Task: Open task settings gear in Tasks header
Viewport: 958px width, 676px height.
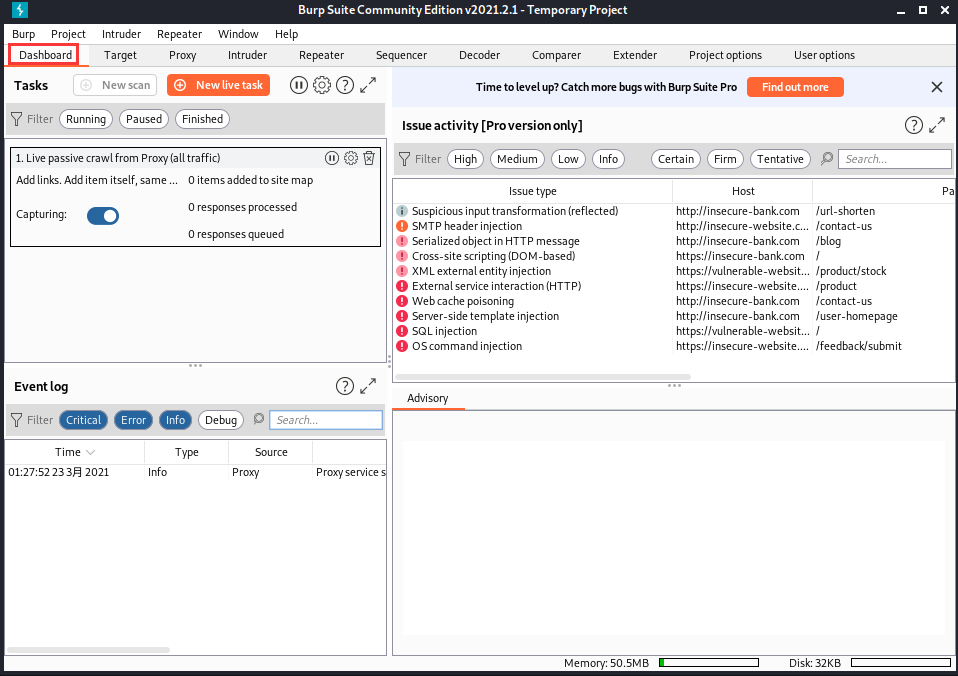Action: tap(322, 85)
